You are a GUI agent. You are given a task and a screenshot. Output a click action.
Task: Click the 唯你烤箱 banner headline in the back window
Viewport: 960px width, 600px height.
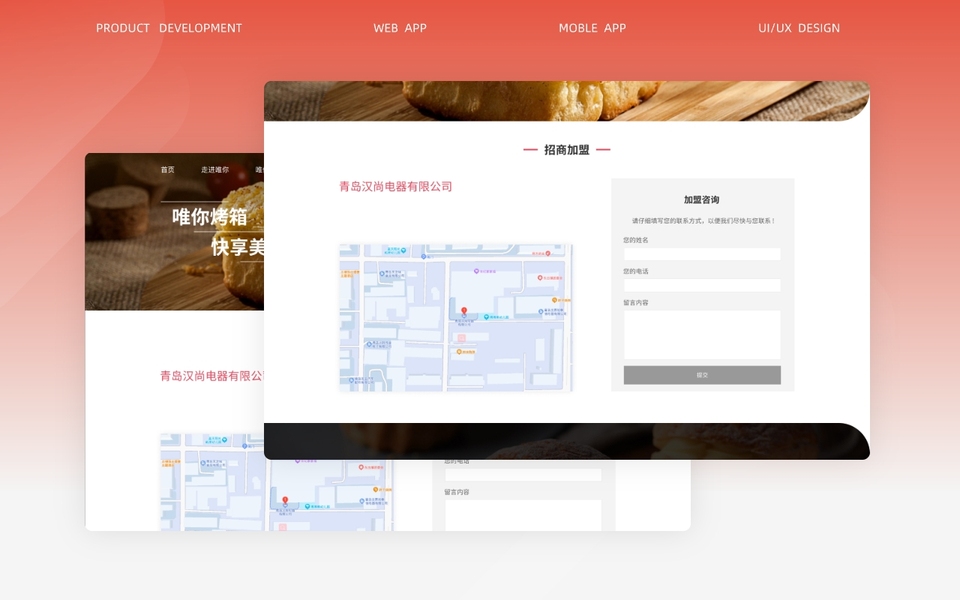[209, 217]
